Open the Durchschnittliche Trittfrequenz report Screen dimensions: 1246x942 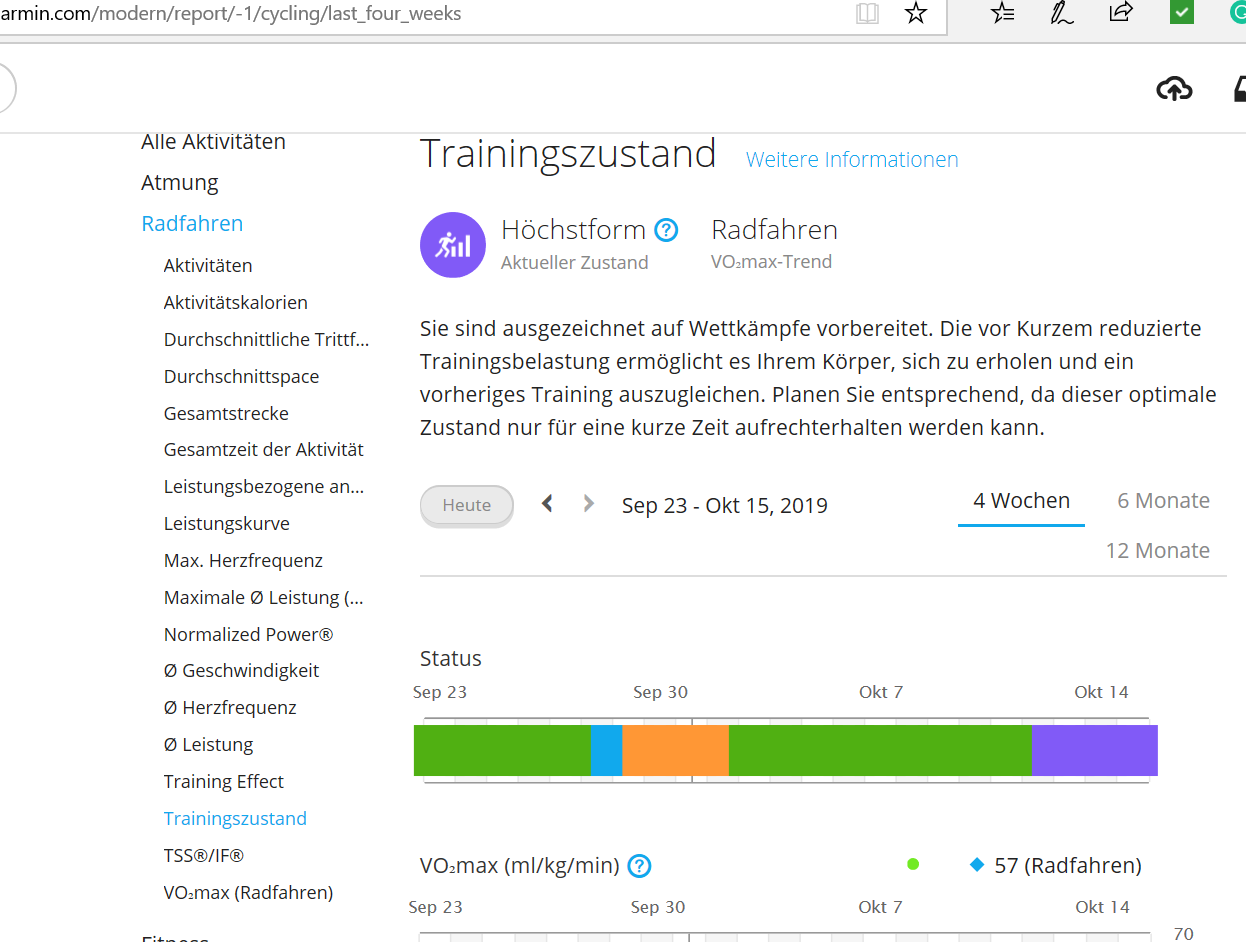click(x=267, y=340)
